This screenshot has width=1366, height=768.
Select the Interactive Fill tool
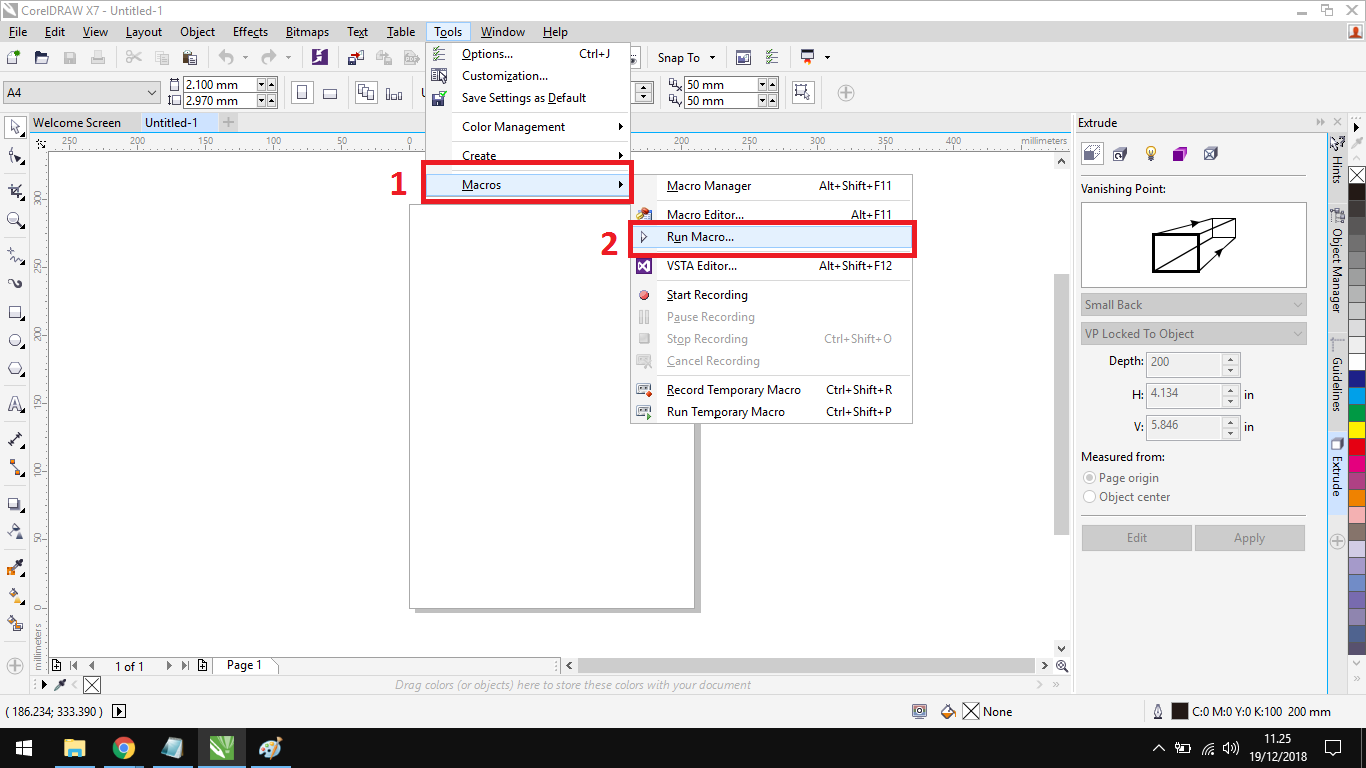tap(15, 595)
